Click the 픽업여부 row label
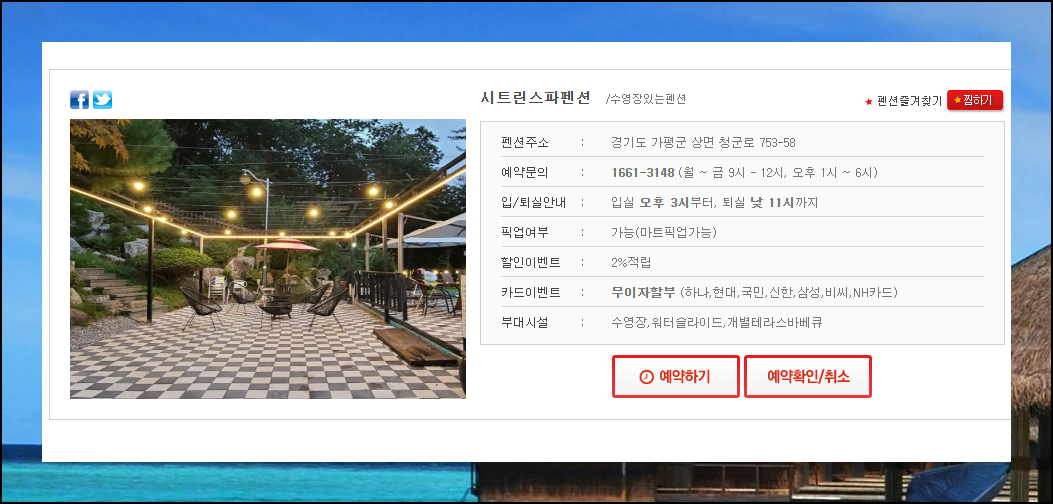The width and height of the screenshot is (1053, 504). point(524,233)
